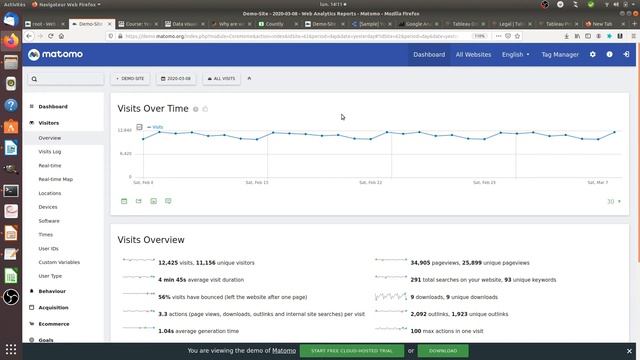The width and height of the screenshot is (640, 360).
Task: Click Firefox reload button
Action: click(51, 36)
